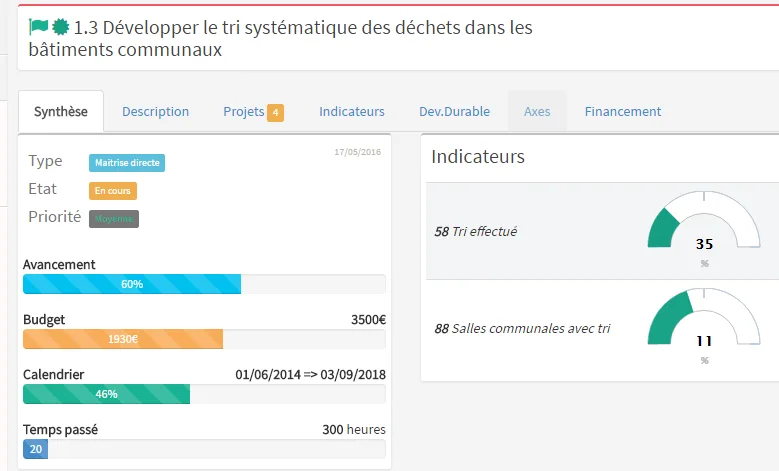Click the Maitrise directe type label
Viewport: 779px width, 471px height.
[127, 162]
